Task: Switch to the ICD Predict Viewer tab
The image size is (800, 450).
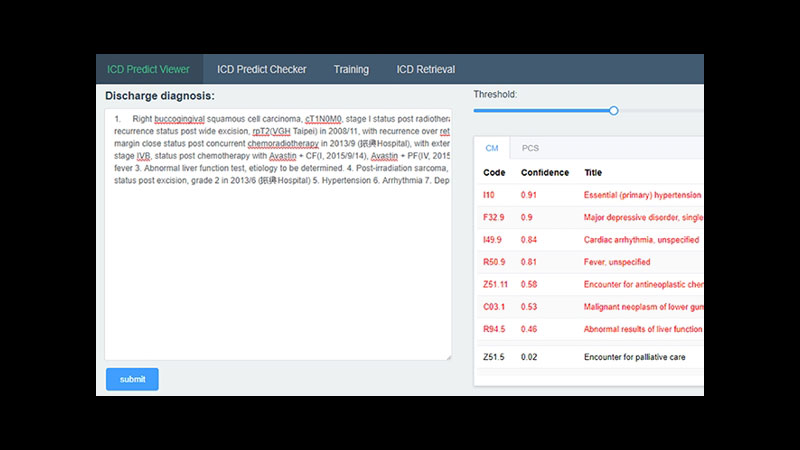Action: (149, 69)
